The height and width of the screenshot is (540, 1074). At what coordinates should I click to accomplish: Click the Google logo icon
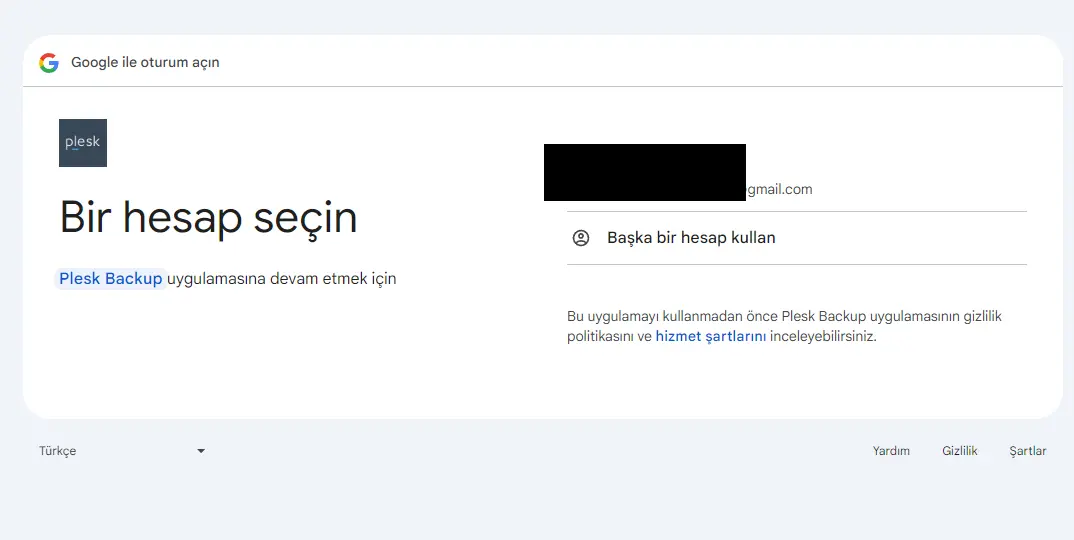49,62
